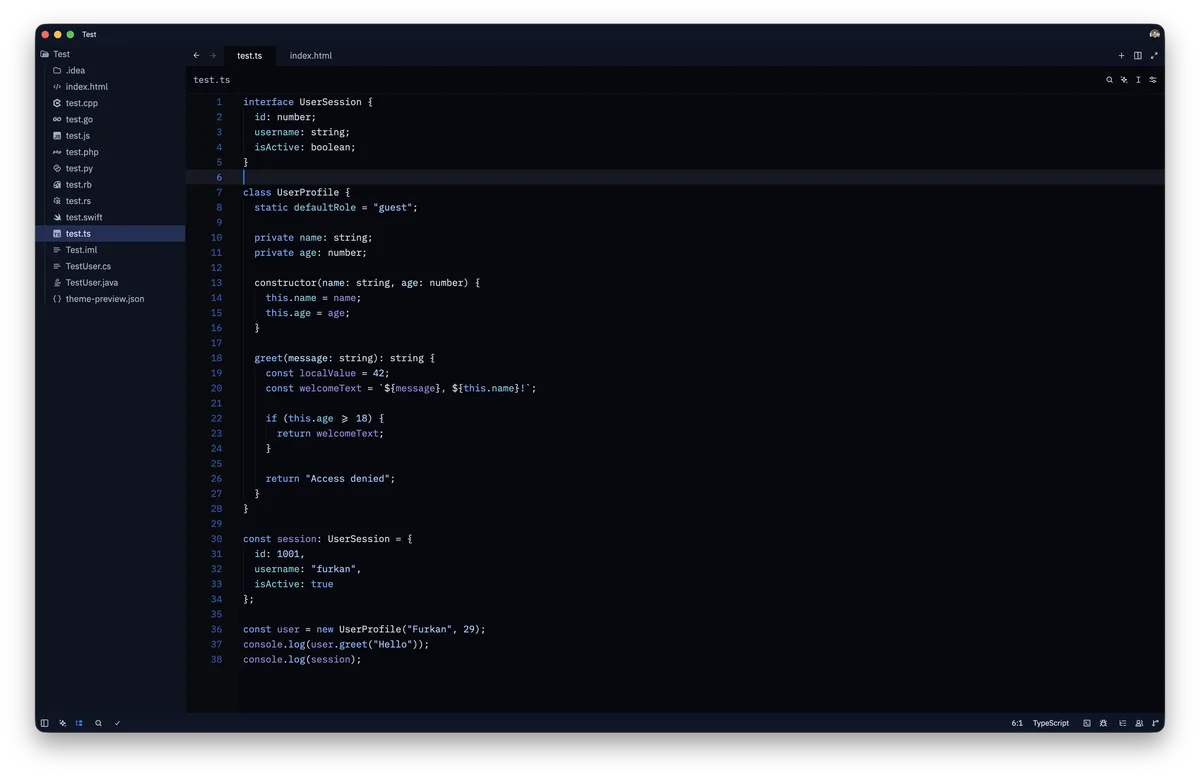Screen dimensions: 1200x779
Task: Open Test.iml in the project panel
Action: pyautogui.click(x=110, y=250)
